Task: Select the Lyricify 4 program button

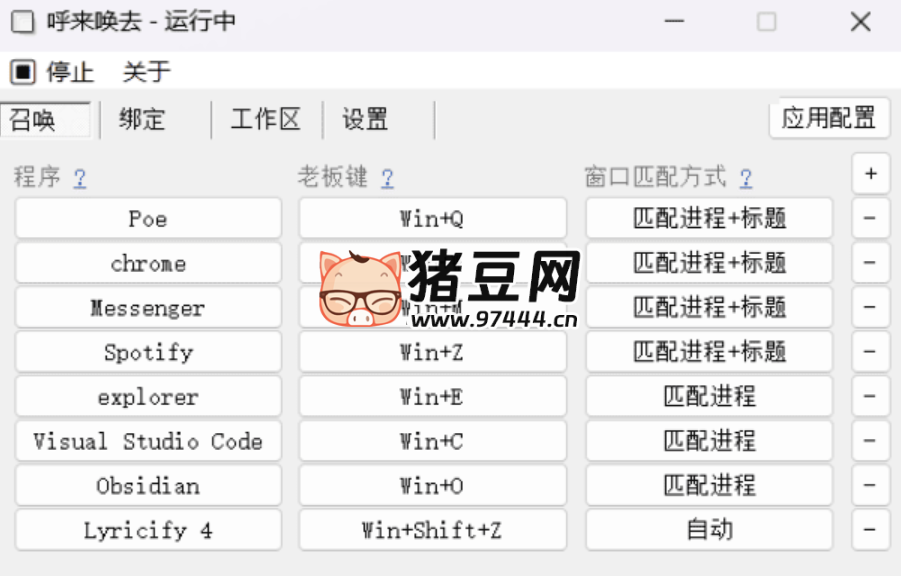Action: (148, 530)
